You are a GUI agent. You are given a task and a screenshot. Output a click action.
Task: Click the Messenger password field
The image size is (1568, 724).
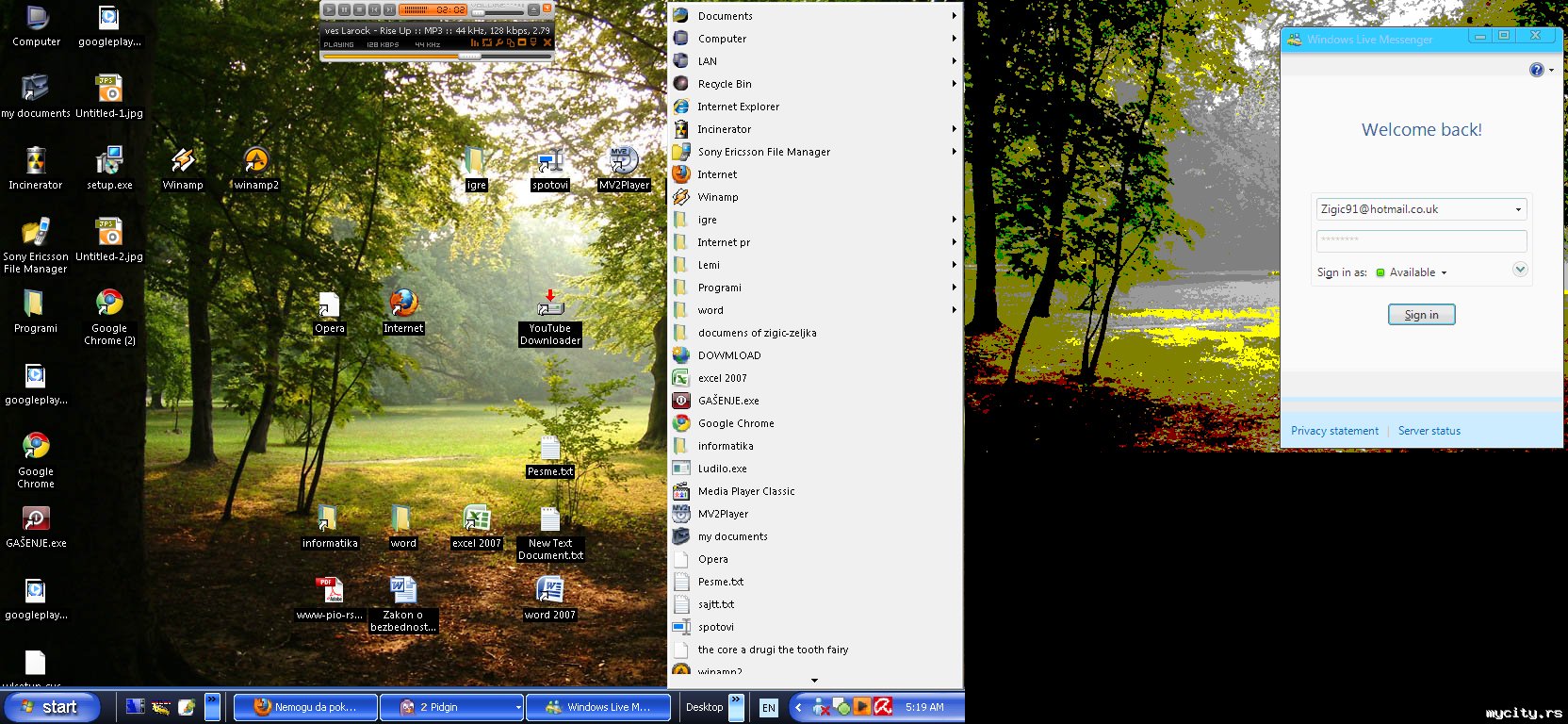[x=1420, y=240]
